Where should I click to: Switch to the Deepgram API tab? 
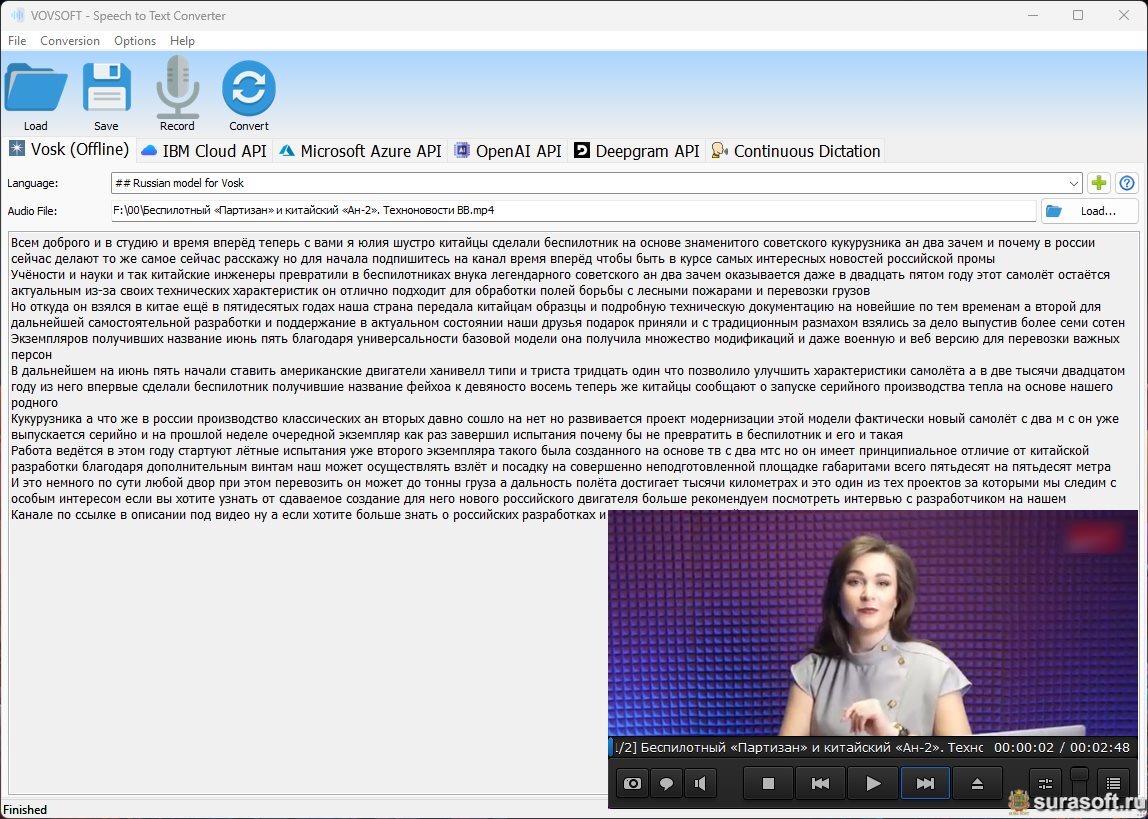coord(637,151)
